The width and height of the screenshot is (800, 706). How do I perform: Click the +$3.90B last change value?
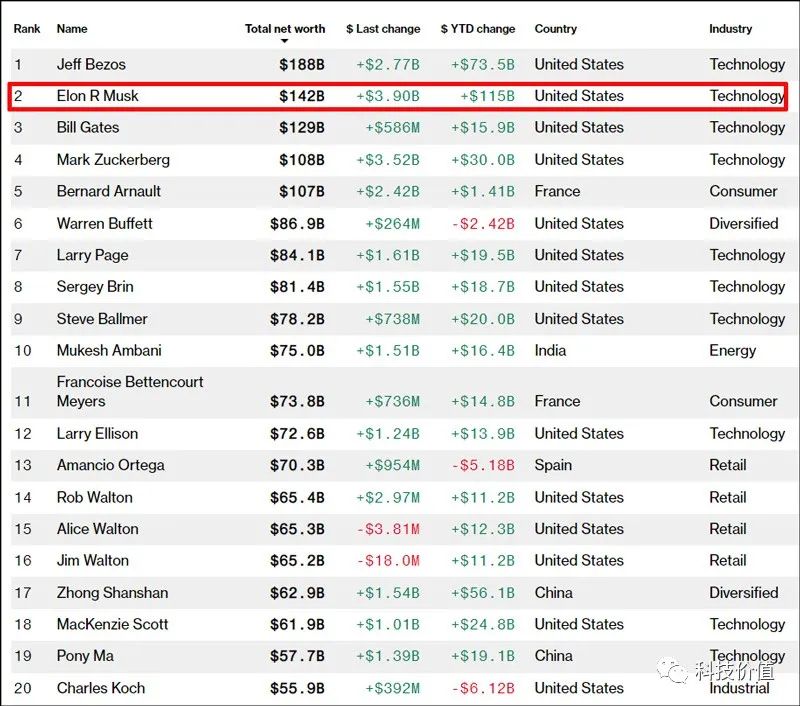(388, 96)
